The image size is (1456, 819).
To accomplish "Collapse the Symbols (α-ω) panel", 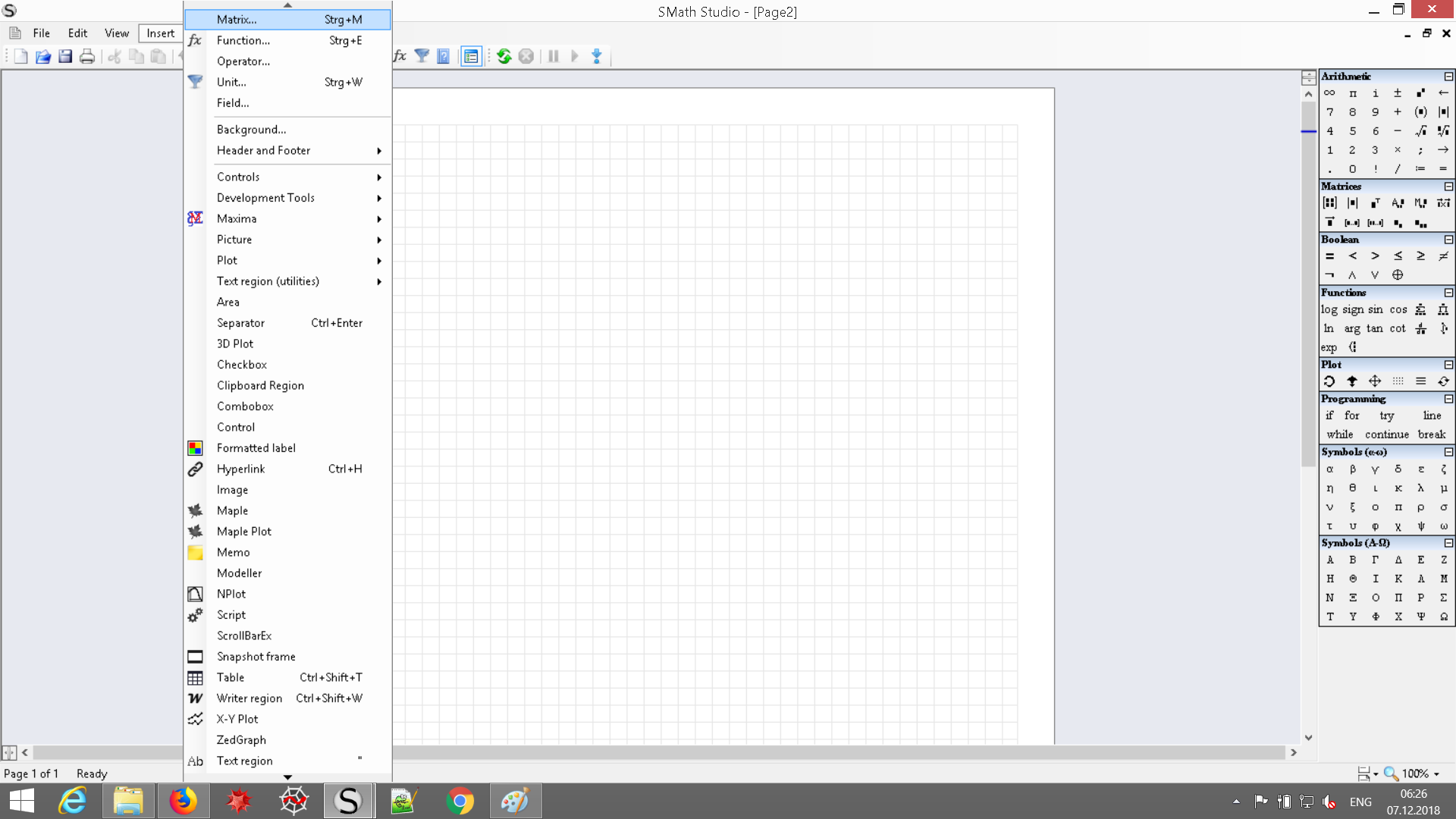I will [x=1448, y=452].
